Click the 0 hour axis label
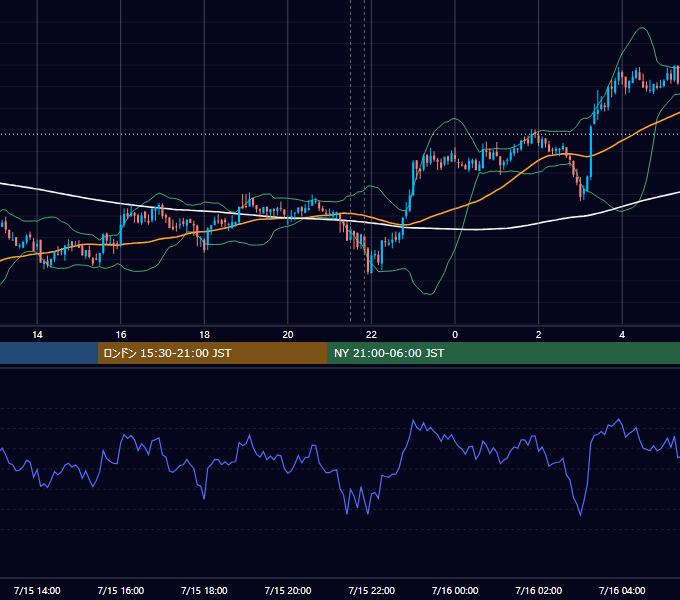 tap(455, 335)
